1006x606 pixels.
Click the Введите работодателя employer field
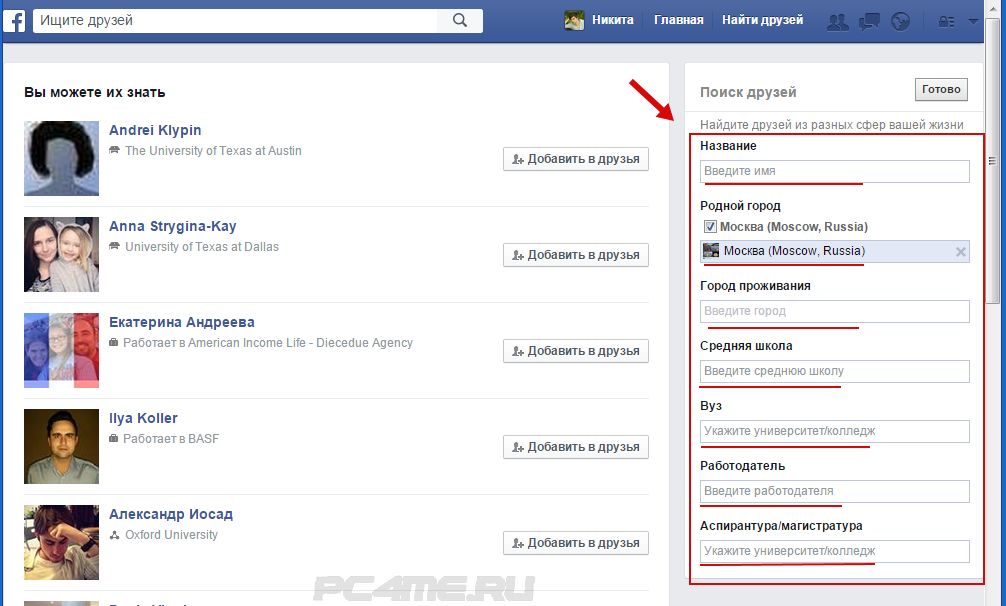tap(834, 492)
